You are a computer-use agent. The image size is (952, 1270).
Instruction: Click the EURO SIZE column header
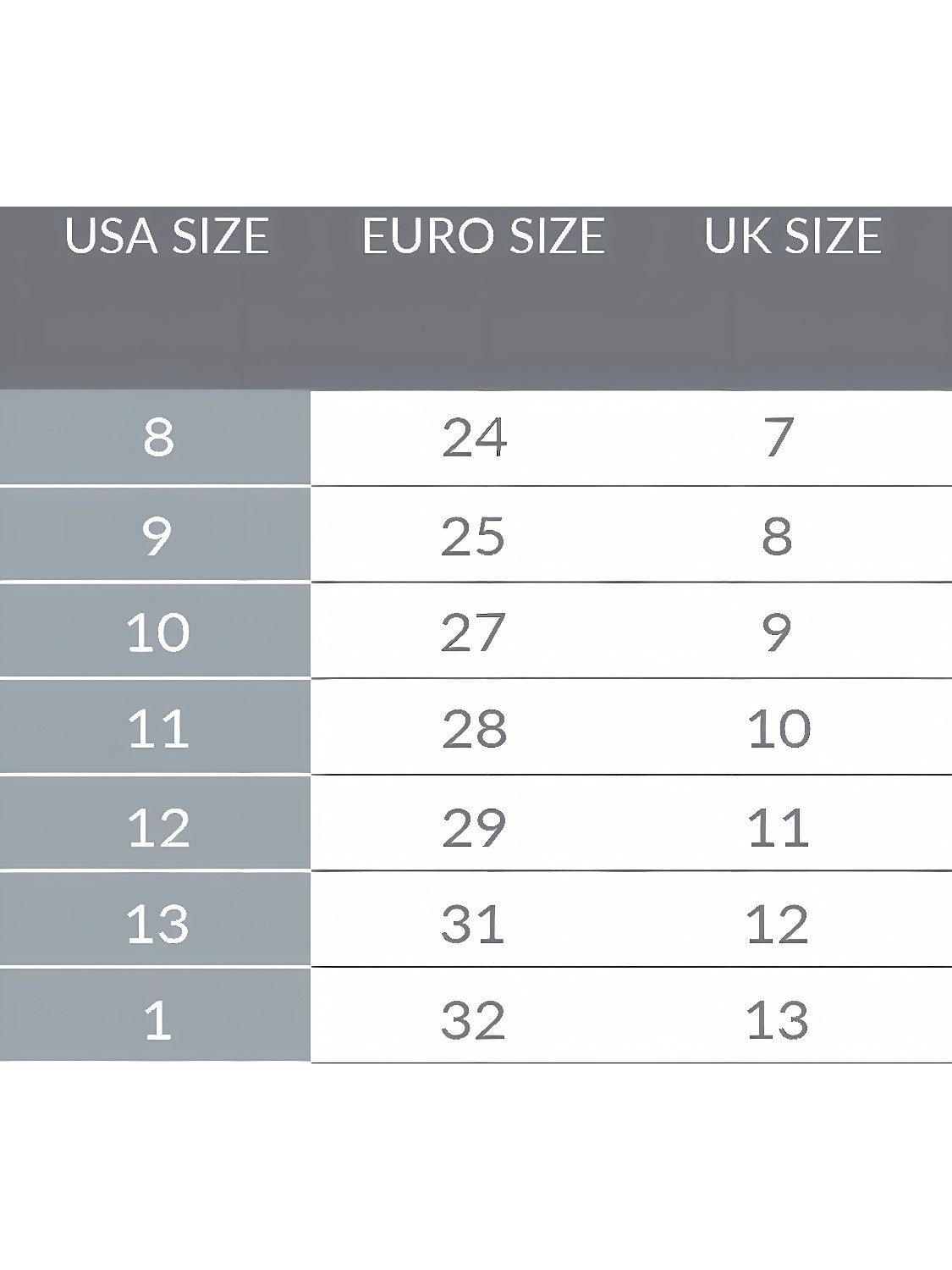point(483,235)
